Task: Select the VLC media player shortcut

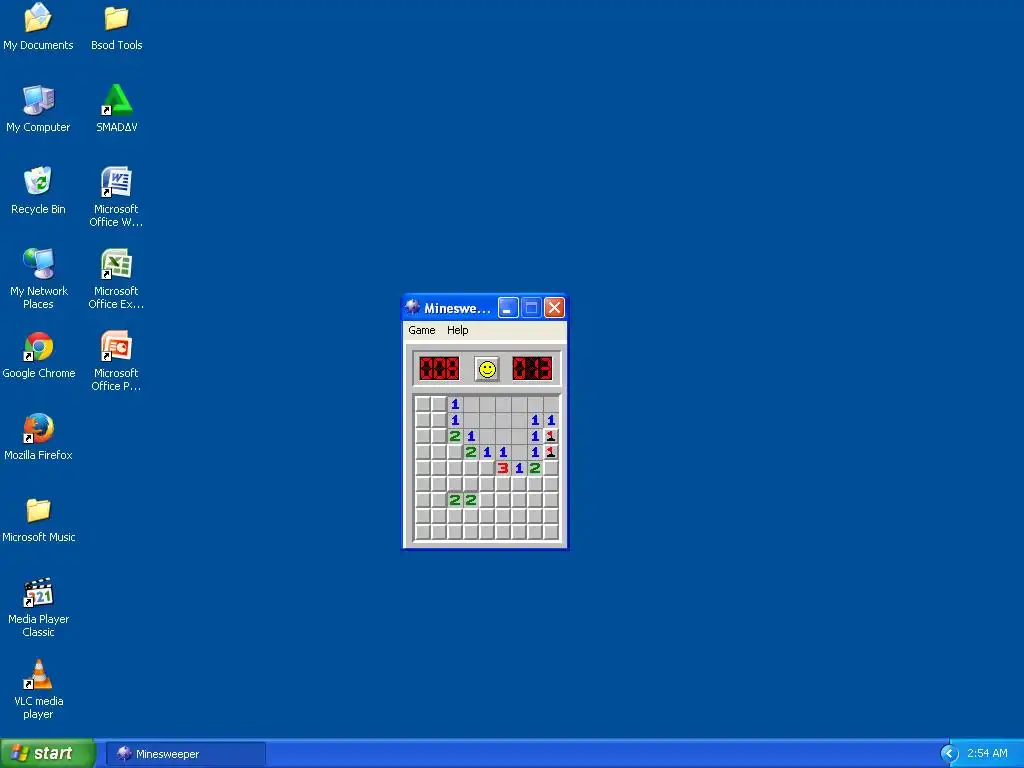Action: point(38,689)
